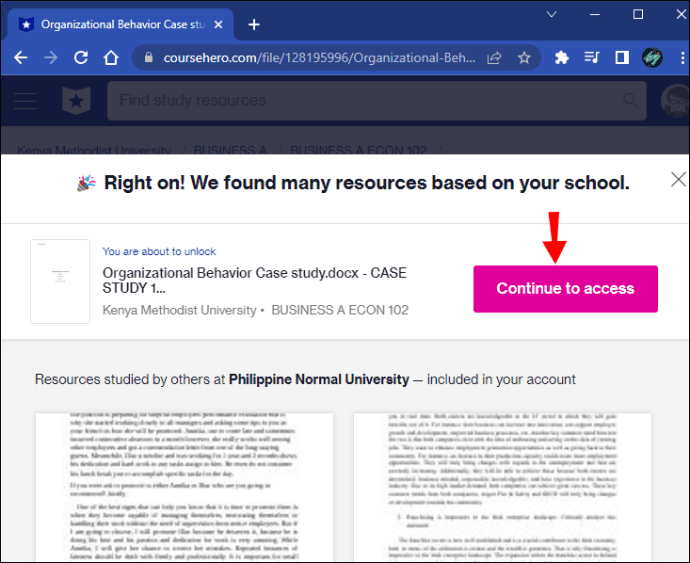Bookmark this page with the star icon
Screen dimensions: 690x563
click(524, 58)
